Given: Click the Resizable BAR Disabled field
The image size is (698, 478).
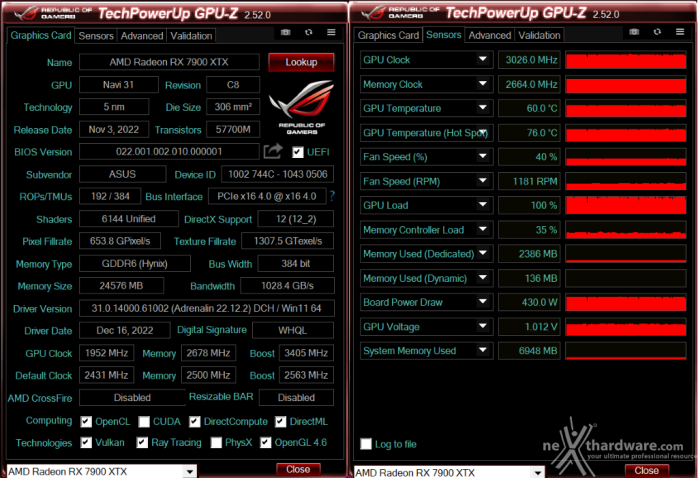Looking at the screenshot, I should click(296, 397).
